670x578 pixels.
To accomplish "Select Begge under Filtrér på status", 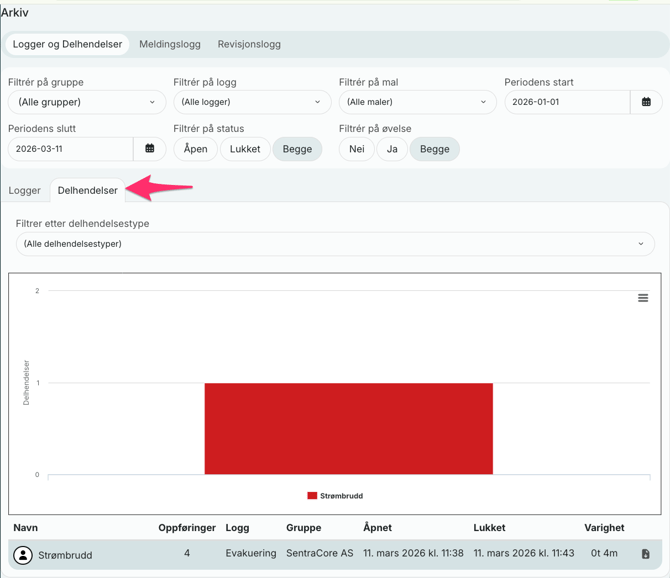I will tap(297, 149).
